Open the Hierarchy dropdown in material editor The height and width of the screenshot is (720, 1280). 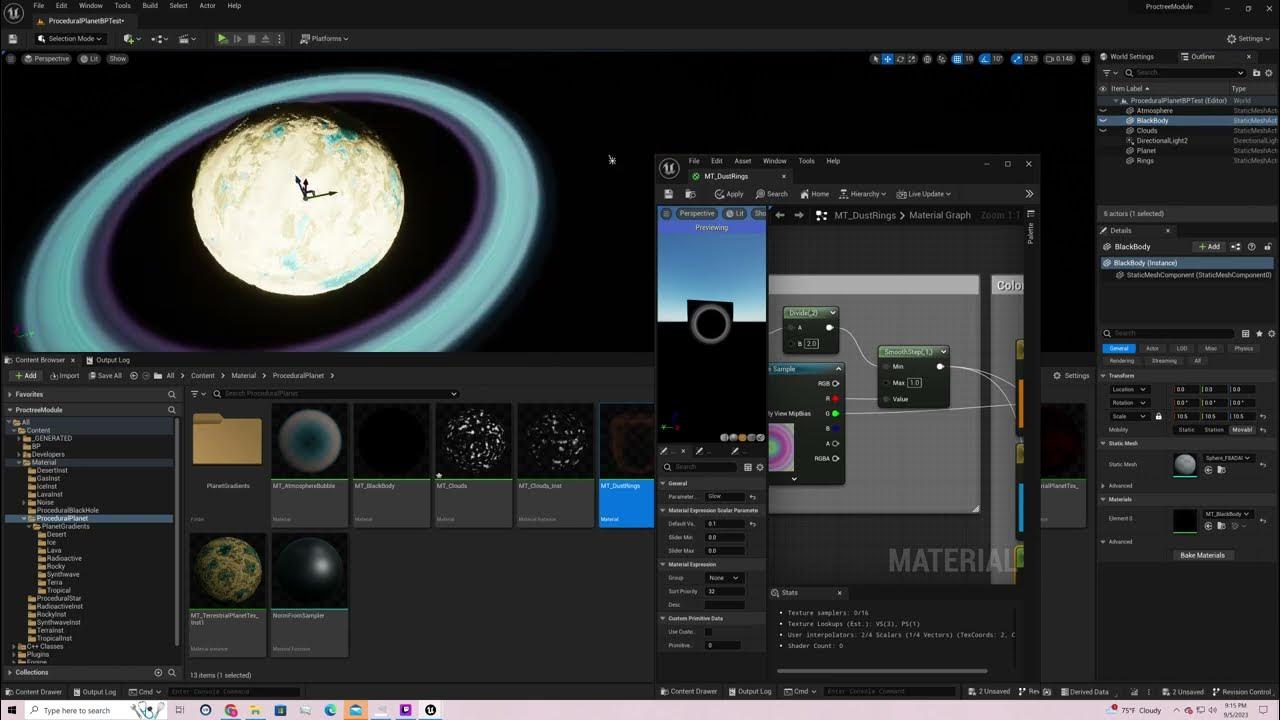coord(865,194)
